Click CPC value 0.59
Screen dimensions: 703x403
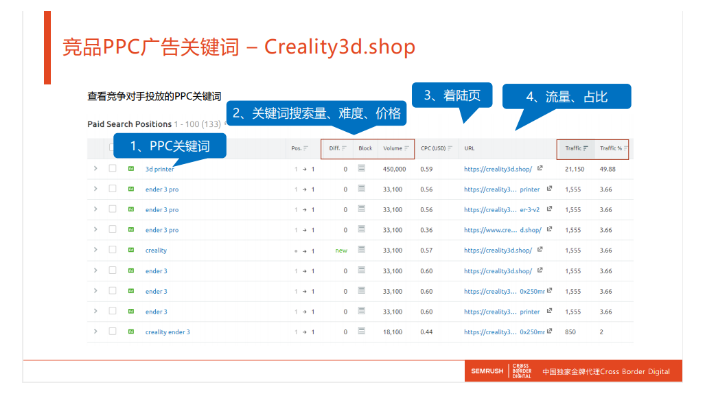[x=426, y=169]
